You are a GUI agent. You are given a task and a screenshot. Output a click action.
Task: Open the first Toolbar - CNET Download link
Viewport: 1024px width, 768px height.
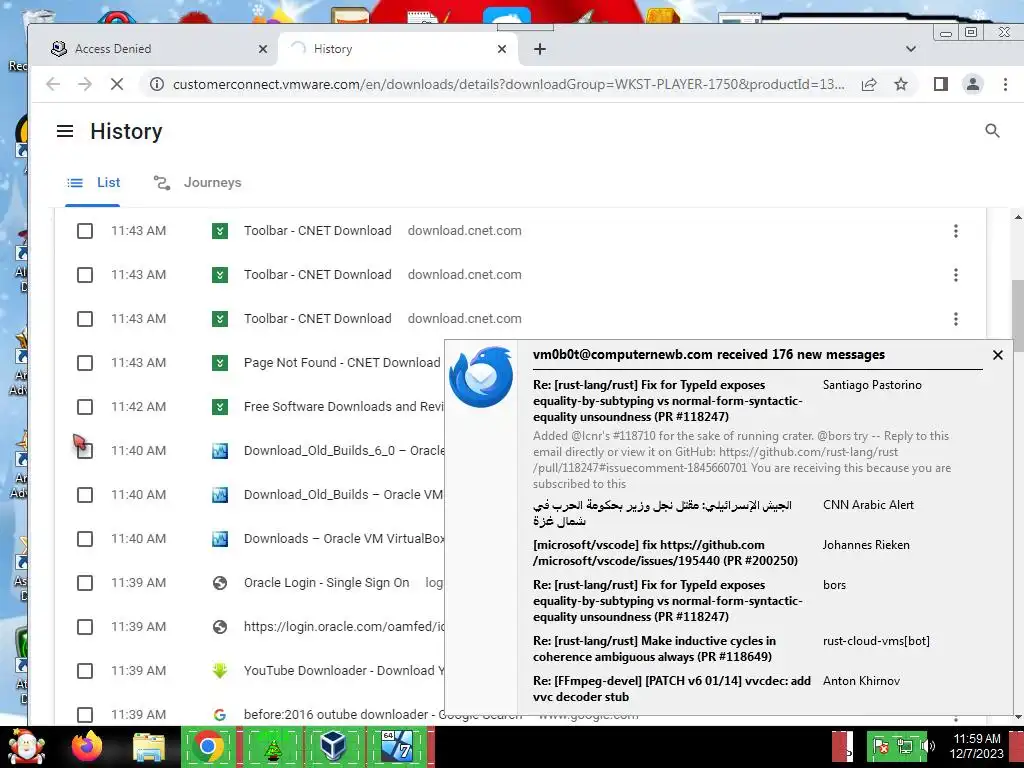tap(317, 231)
